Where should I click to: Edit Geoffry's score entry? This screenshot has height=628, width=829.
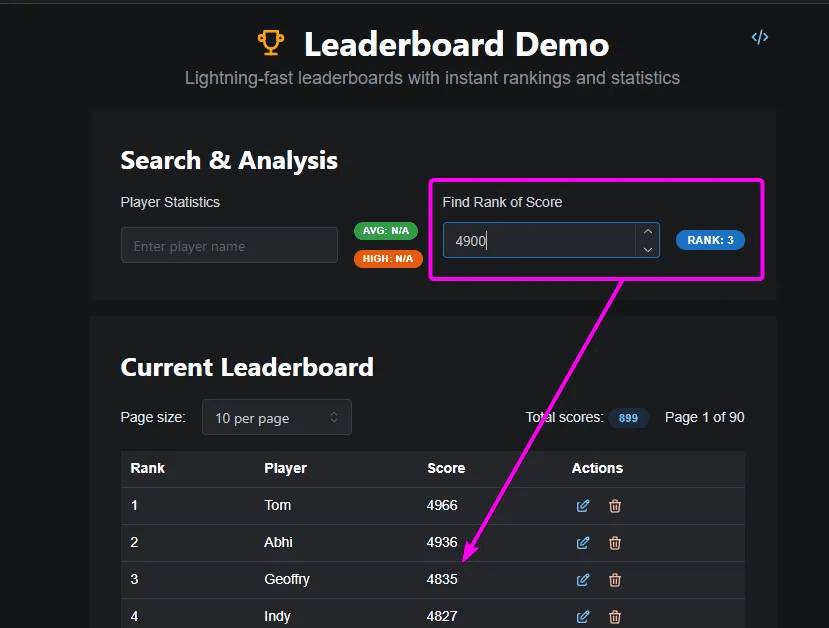tap(583, 580)
